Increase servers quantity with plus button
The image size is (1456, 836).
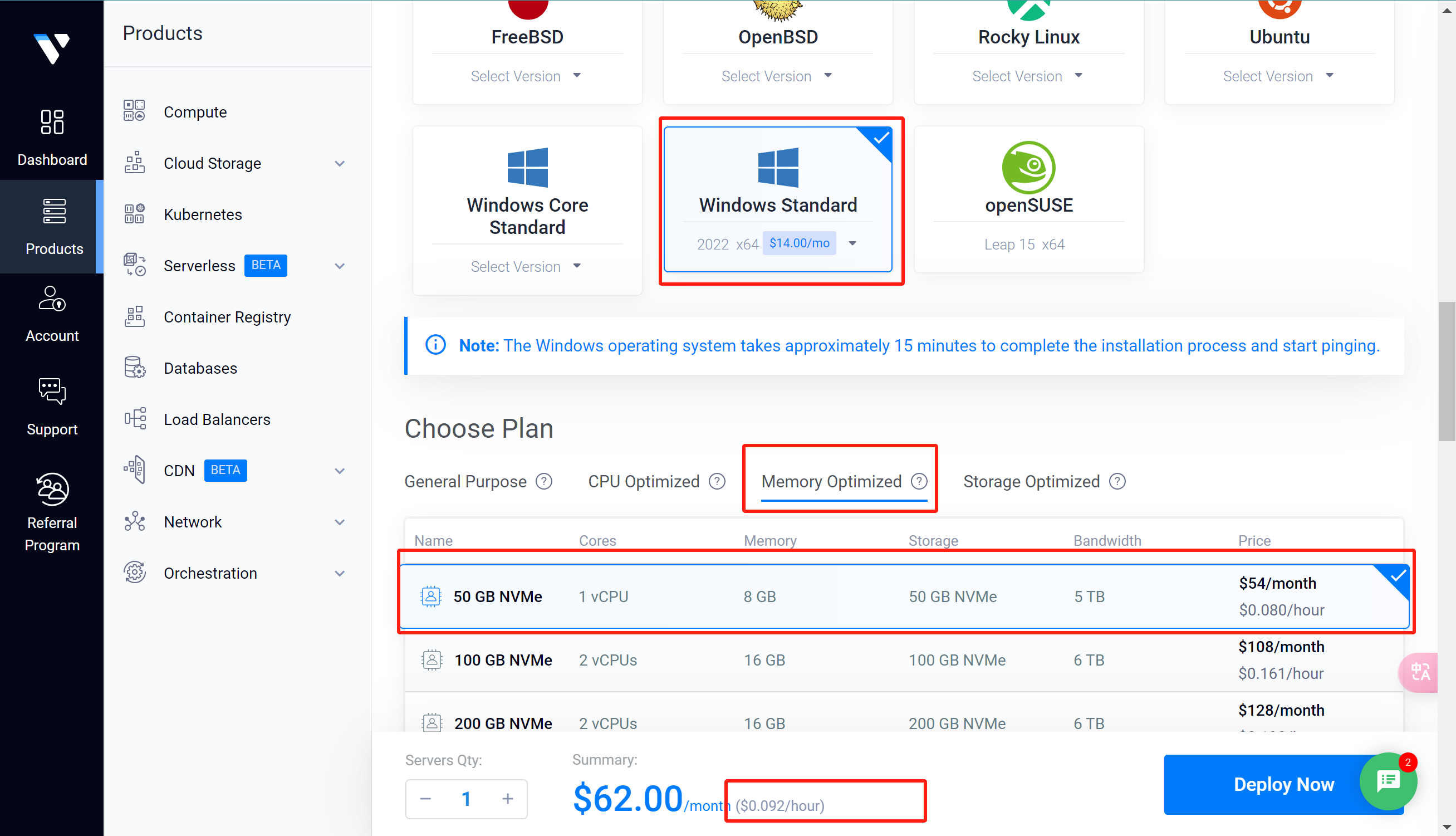coord(508,799)
